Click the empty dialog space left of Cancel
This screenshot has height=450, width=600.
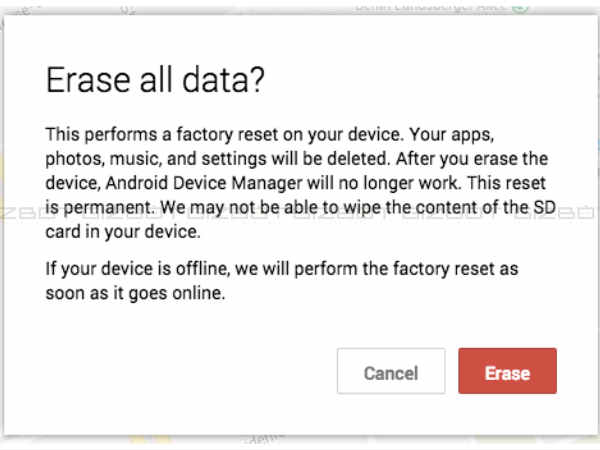point(180,373)
